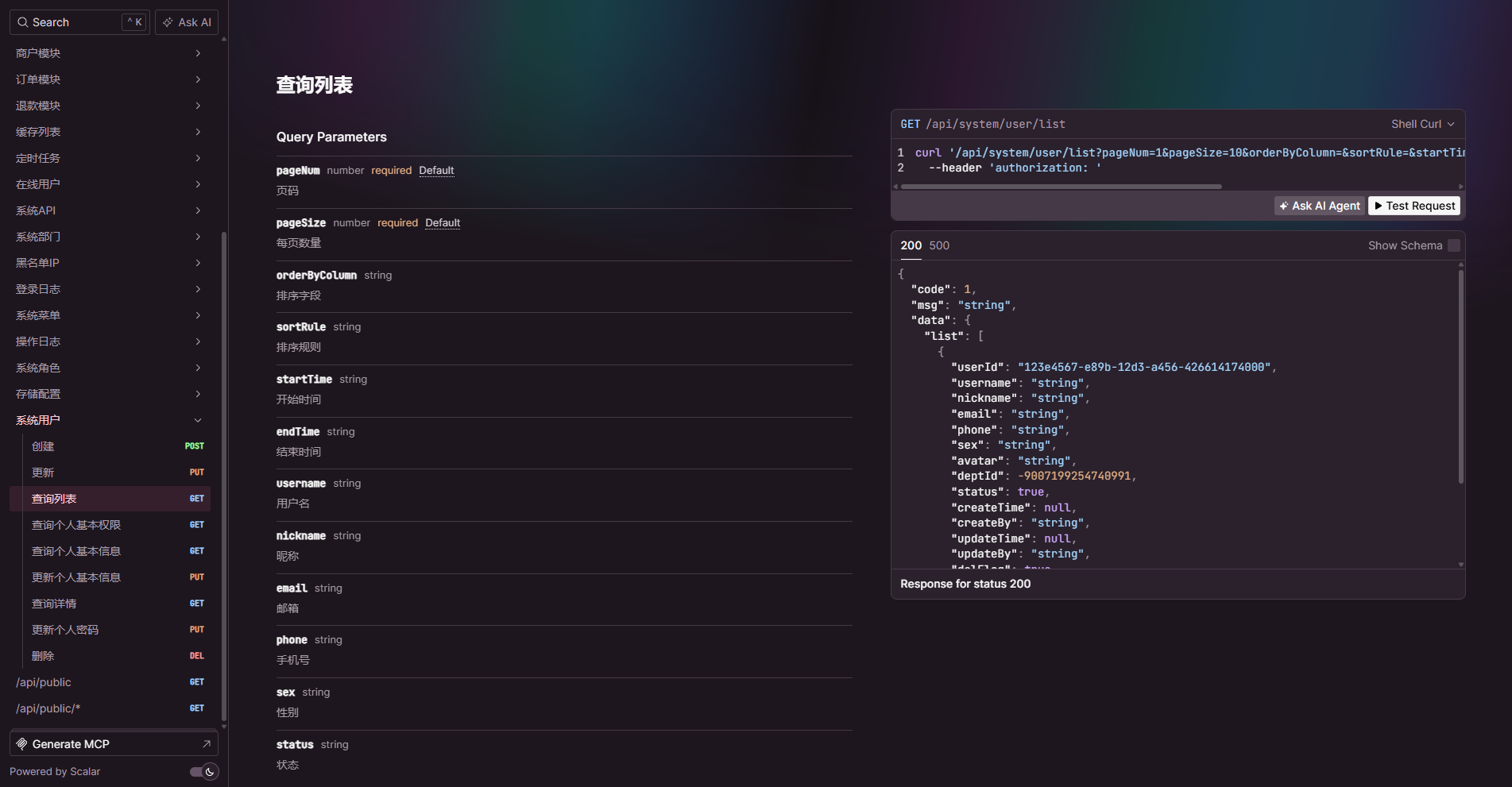The image size is (1512, 787).
Task: Click PUT badge on 更新 row
Action: 197,473
